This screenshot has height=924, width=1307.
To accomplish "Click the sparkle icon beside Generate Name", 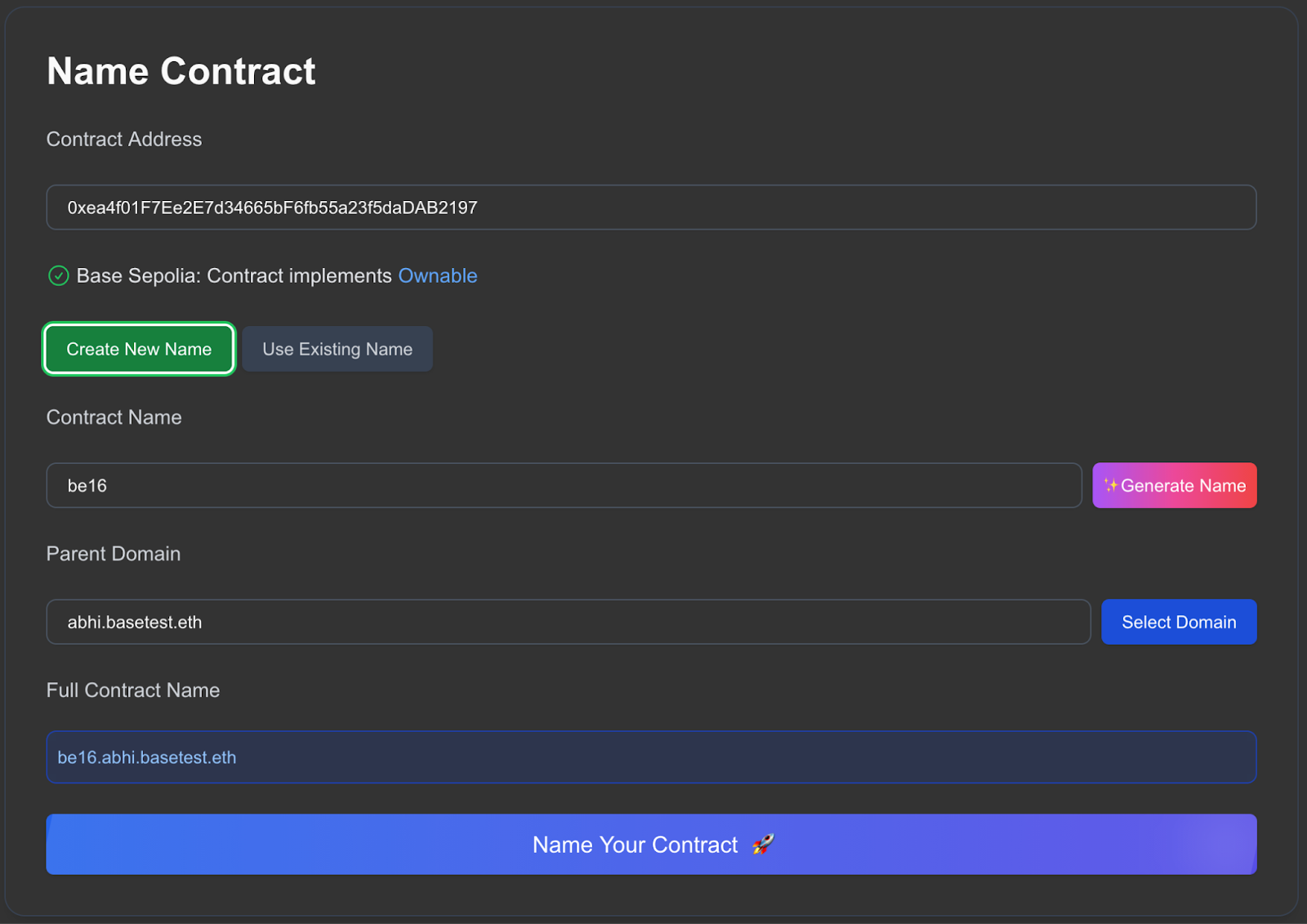I will [x=1111, y=485].
